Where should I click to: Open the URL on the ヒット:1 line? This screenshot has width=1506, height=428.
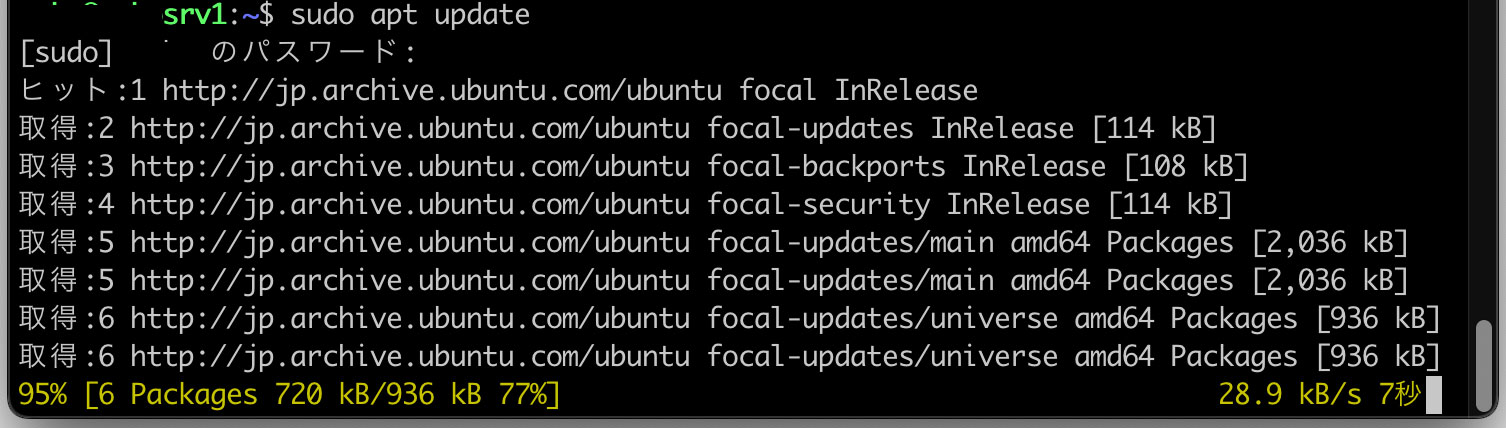[442, 91]
